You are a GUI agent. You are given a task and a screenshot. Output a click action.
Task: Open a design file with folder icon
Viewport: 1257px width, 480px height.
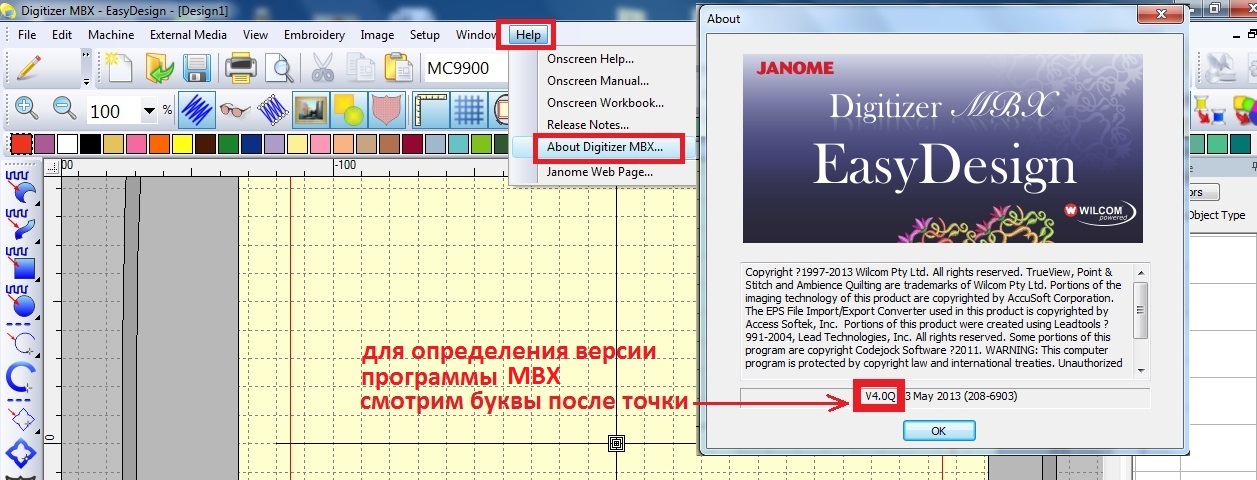pyautogui.click(x=159, y=69)
